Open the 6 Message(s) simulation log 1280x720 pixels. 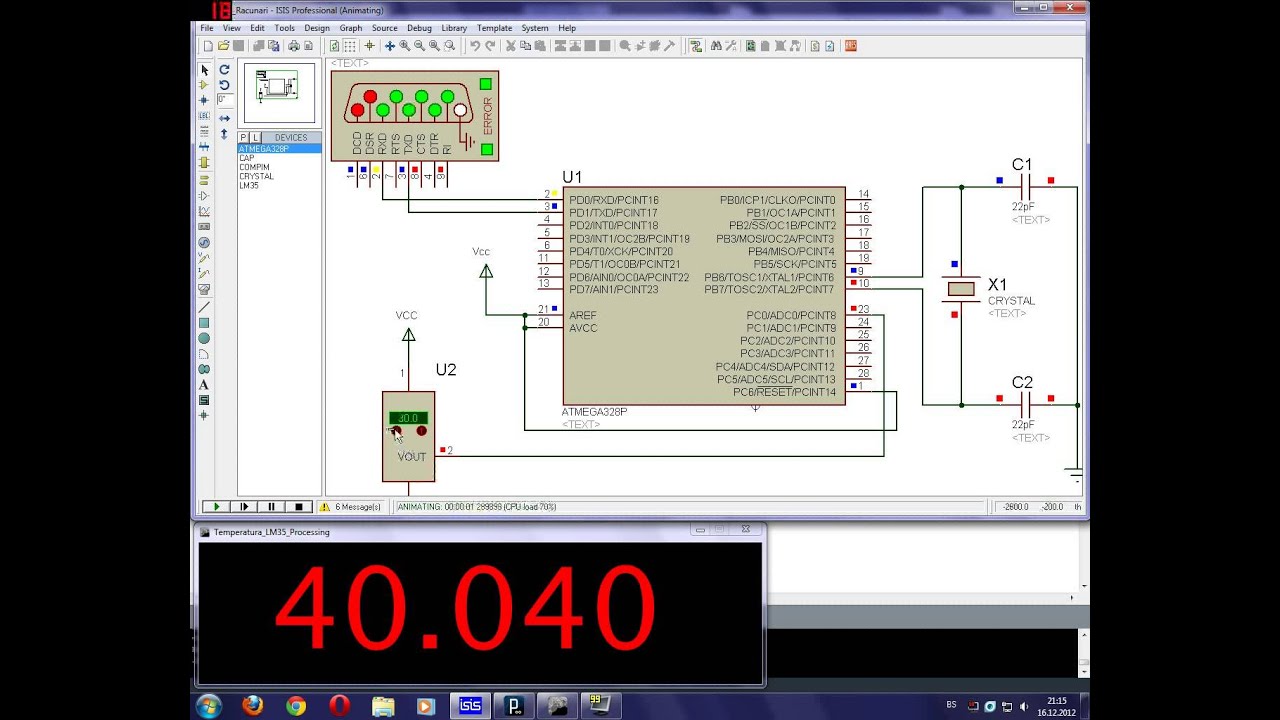pyautogui.click(x=351, y=507)
